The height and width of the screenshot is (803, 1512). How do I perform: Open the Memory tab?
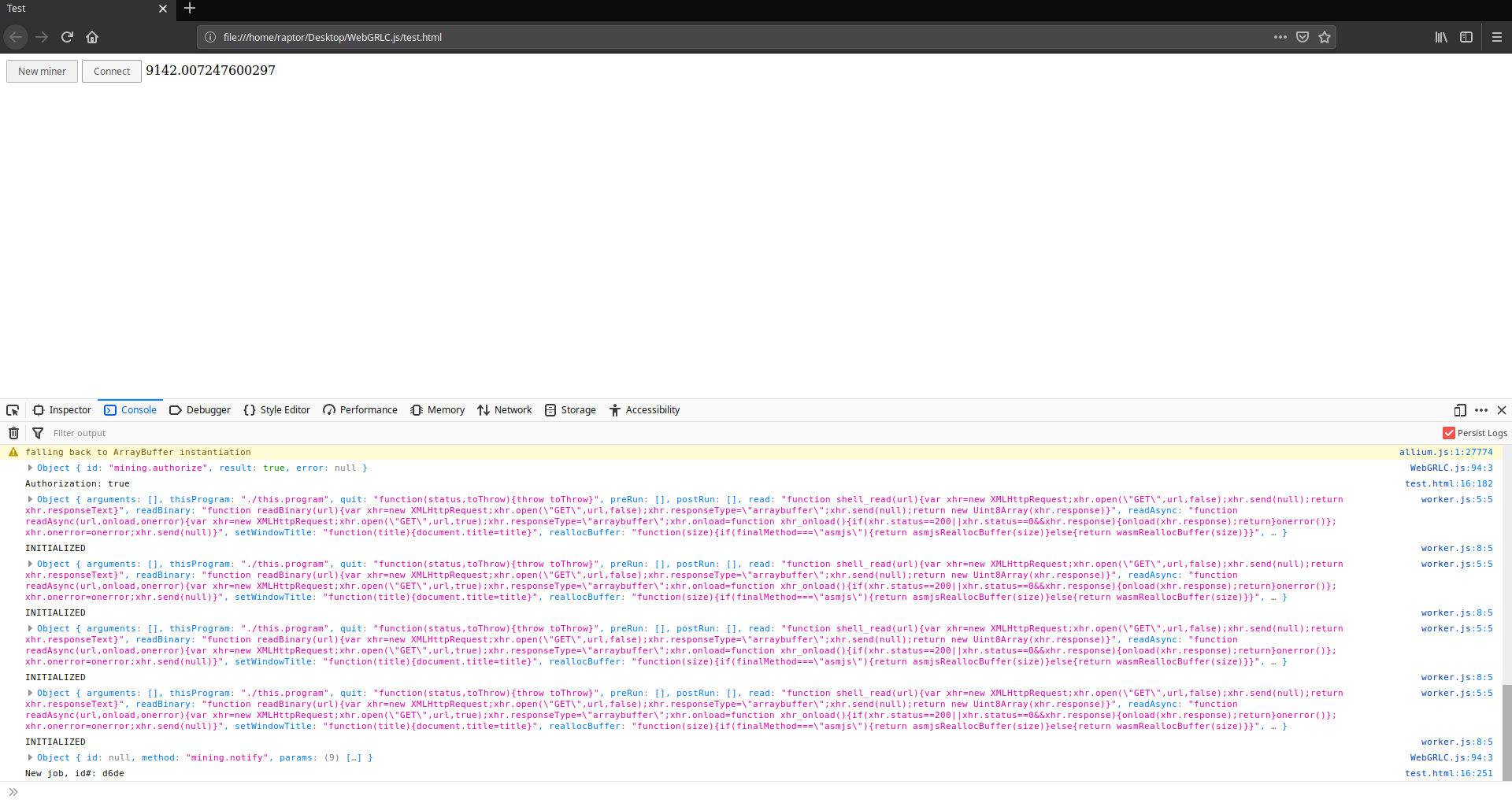tap(438, 410)
